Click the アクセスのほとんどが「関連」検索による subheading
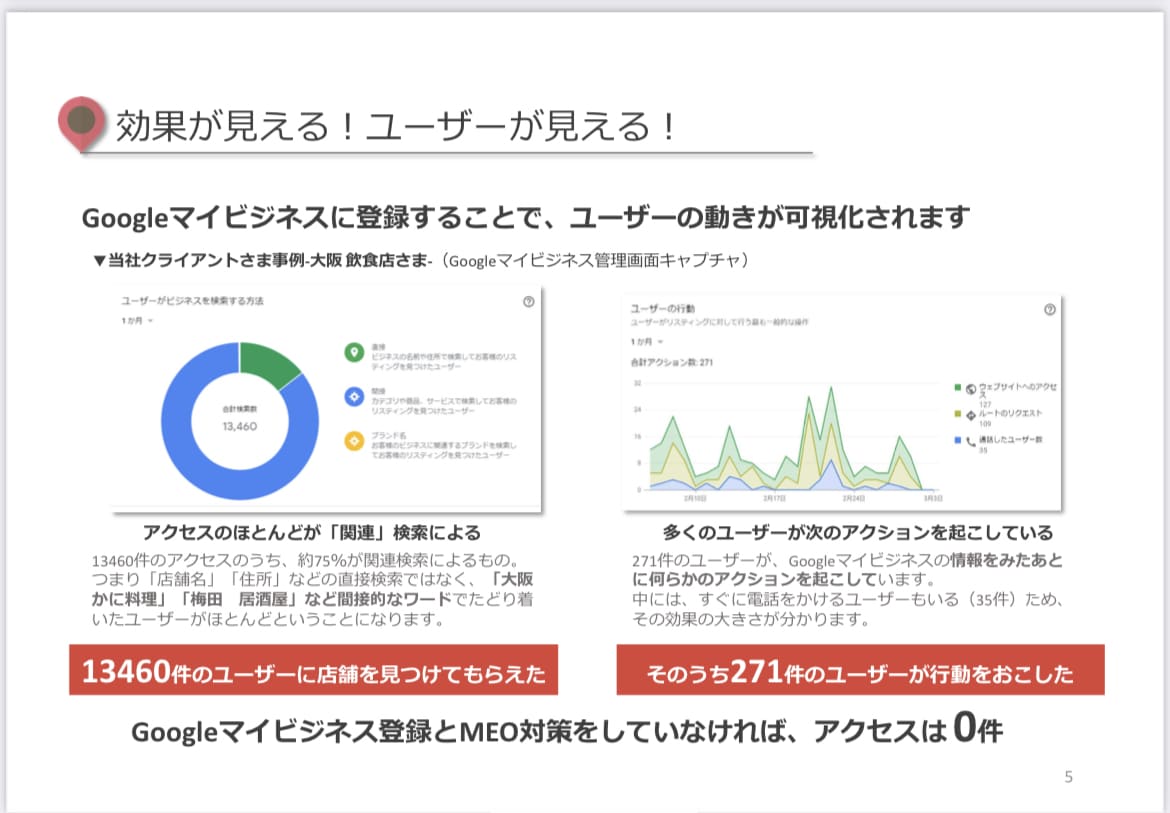This screenshot has width=1170, height=813. click(x=312, y=533)
